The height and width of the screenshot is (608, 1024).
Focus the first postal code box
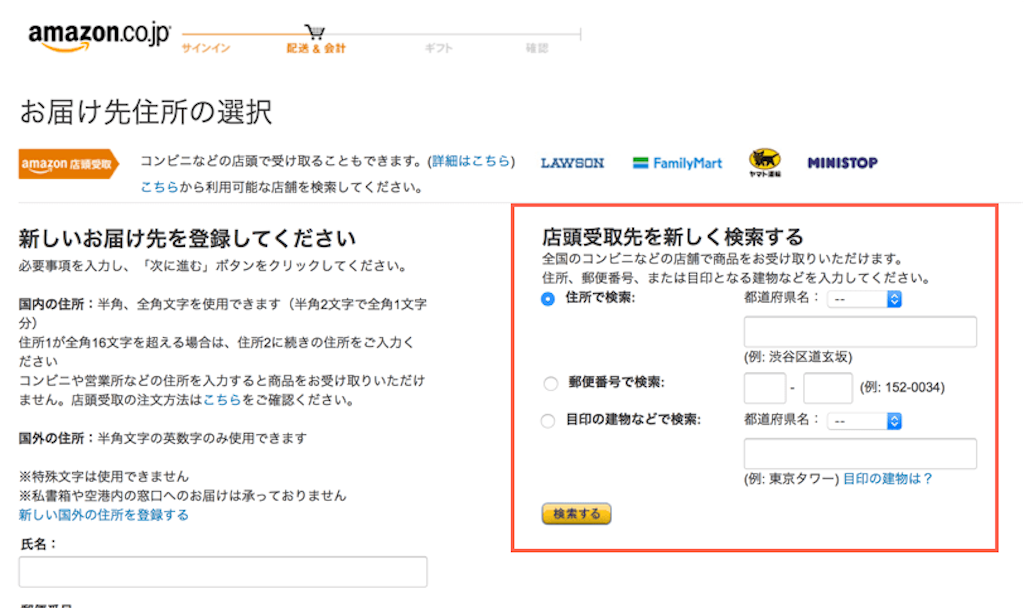point(765,388)
